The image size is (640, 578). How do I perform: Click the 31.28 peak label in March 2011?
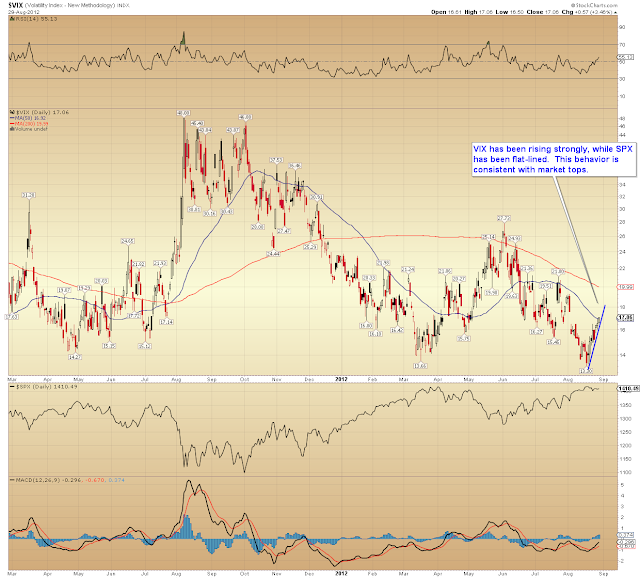click(x=29, y=195)
